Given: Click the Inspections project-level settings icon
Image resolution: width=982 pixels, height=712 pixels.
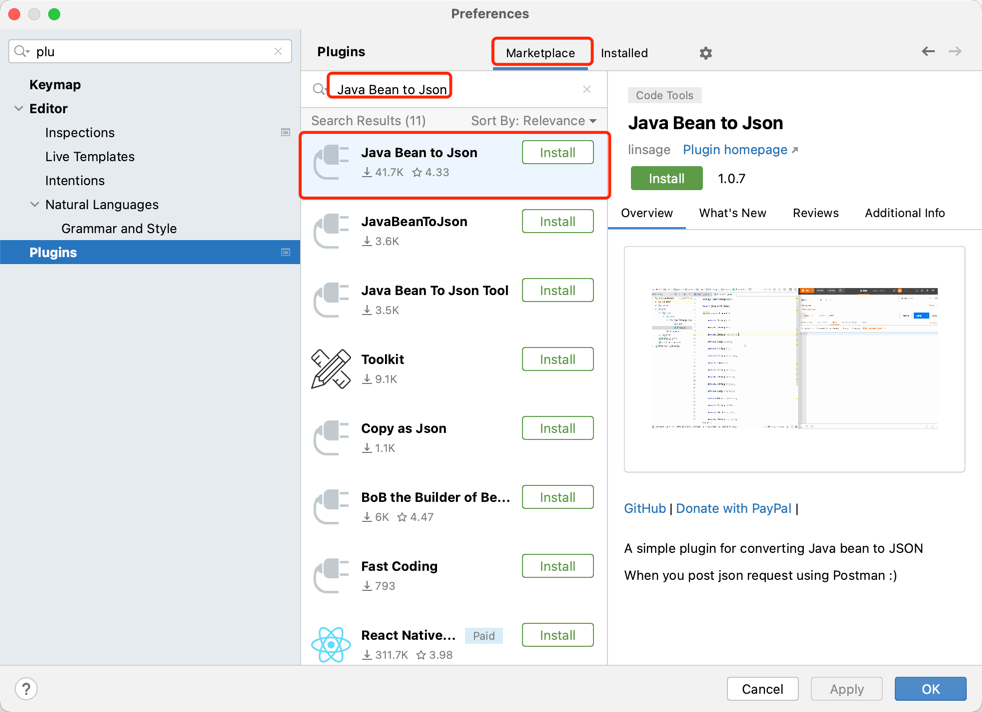Looking at the screenshot, I should click(x=286, y=133).
